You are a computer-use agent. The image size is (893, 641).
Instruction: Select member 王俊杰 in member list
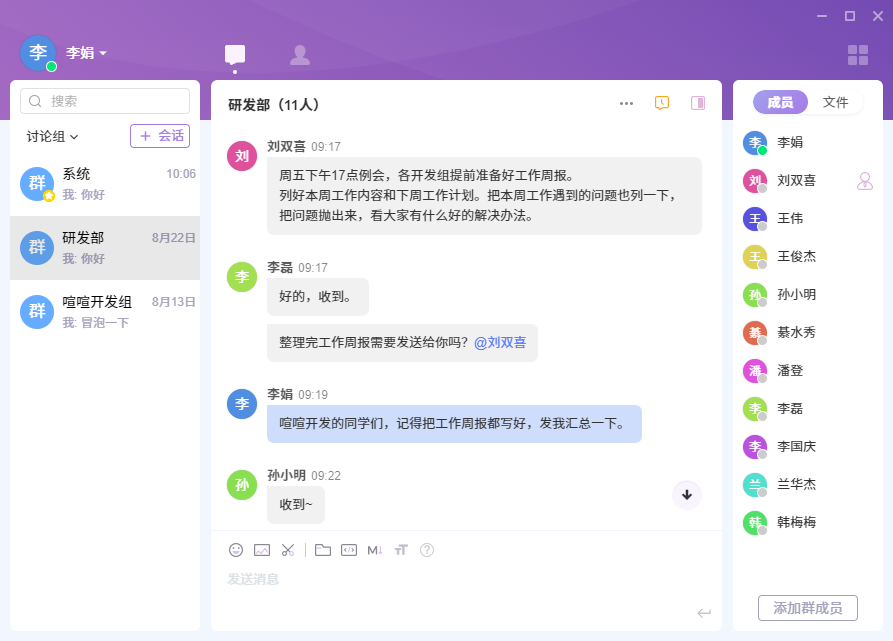808,256
